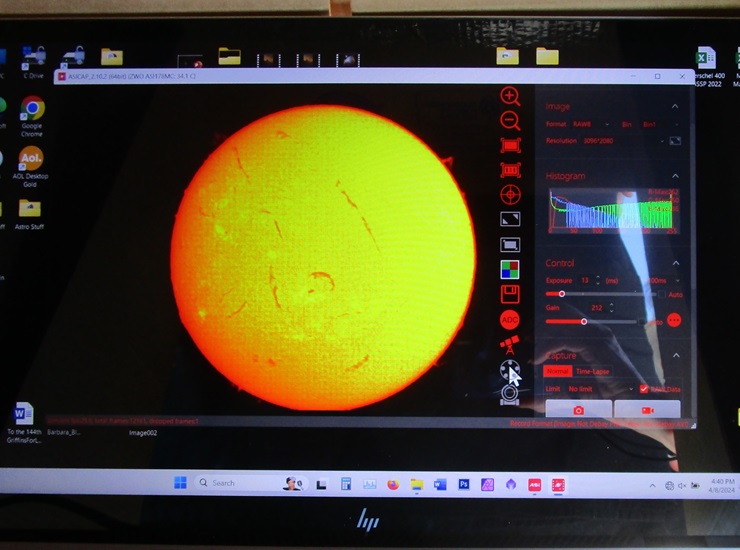Click the resolution aspect icon beside Resolution
This screenshot has width=740, height=550.
coord(675,141)
